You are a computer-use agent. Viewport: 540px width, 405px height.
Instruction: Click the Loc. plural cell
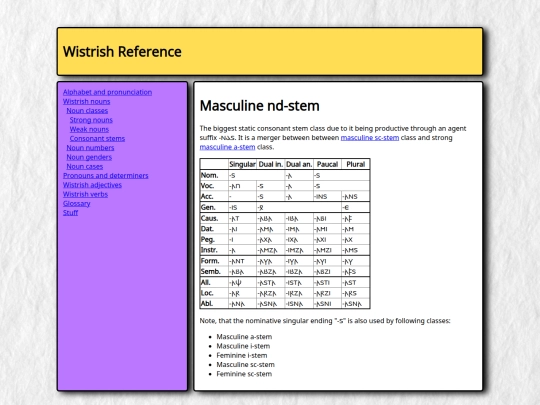pyautogui.click(x=355, y=293)
